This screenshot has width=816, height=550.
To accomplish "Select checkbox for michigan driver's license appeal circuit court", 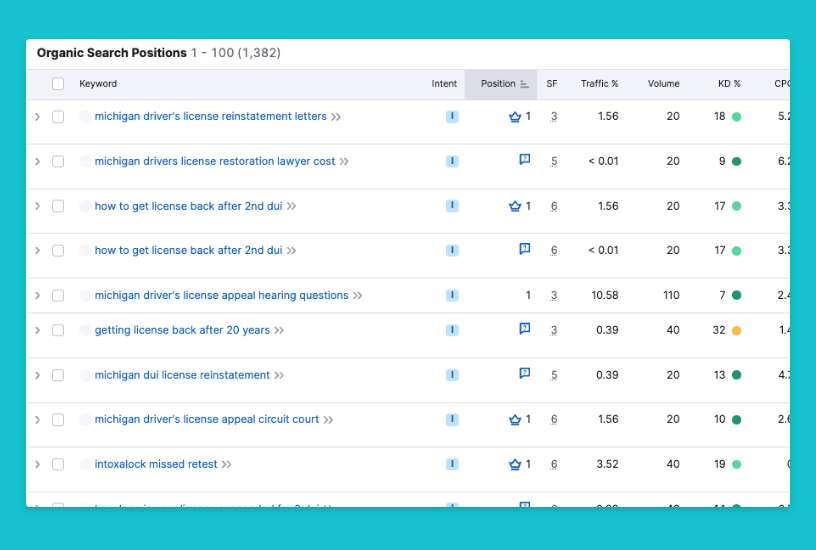I will pyautogui.click(x=58, y=420).
